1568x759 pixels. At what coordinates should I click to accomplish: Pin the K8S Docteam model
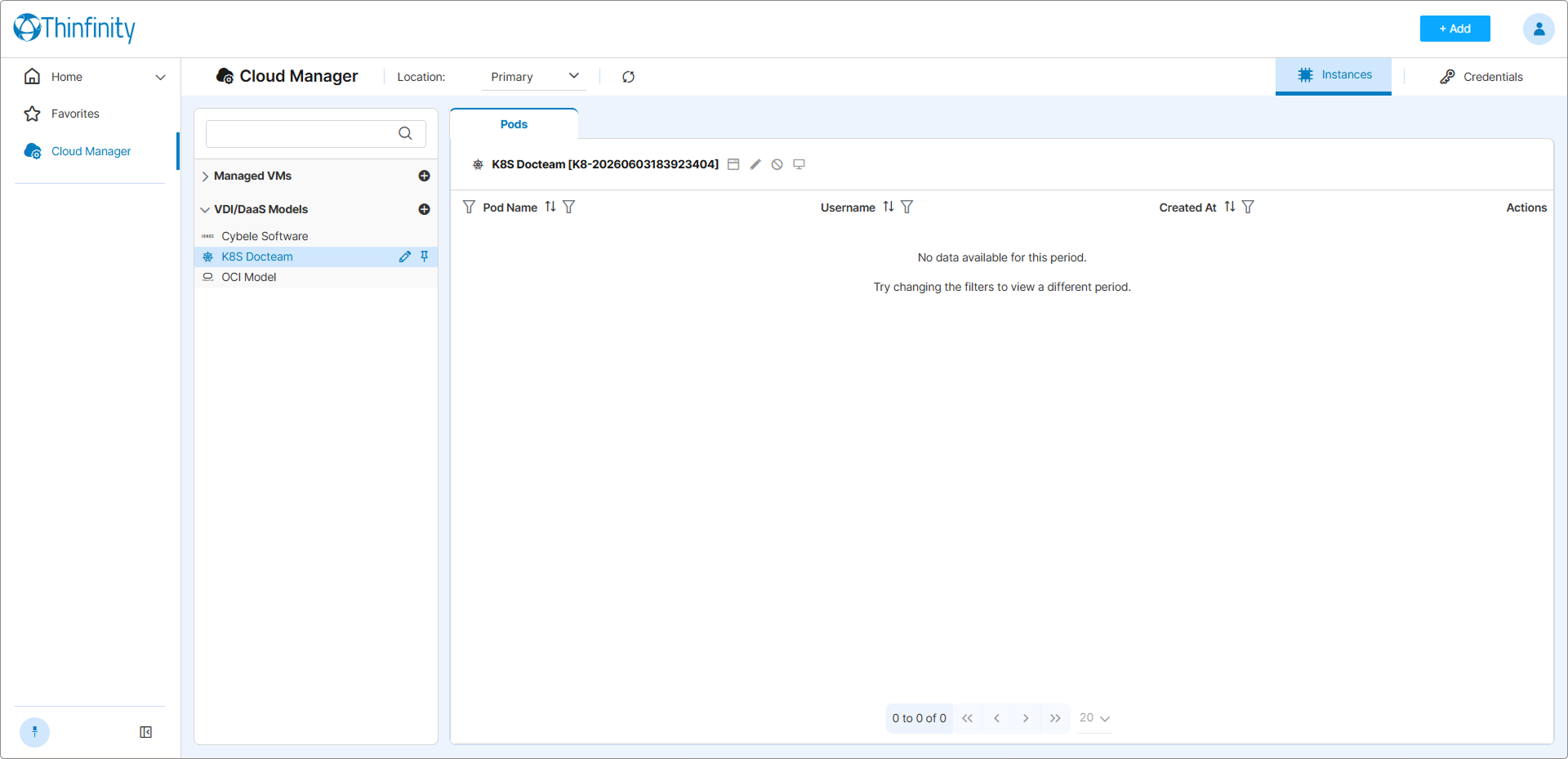click(x=424, y=257)
